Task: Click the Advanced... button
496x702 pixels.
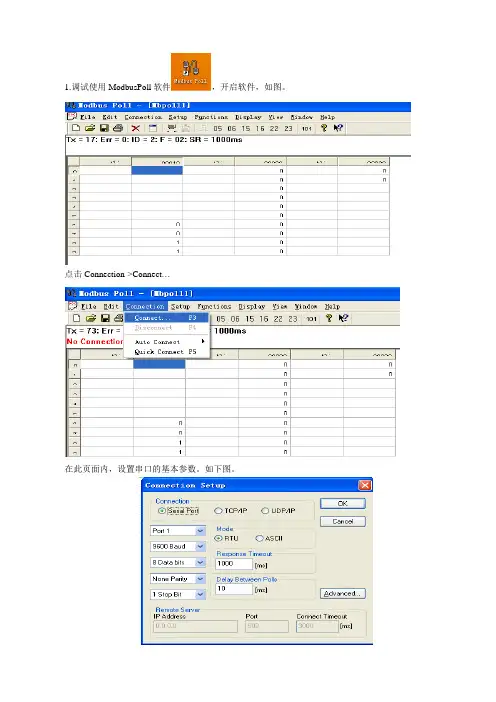Action: click(x=342, y=594)
